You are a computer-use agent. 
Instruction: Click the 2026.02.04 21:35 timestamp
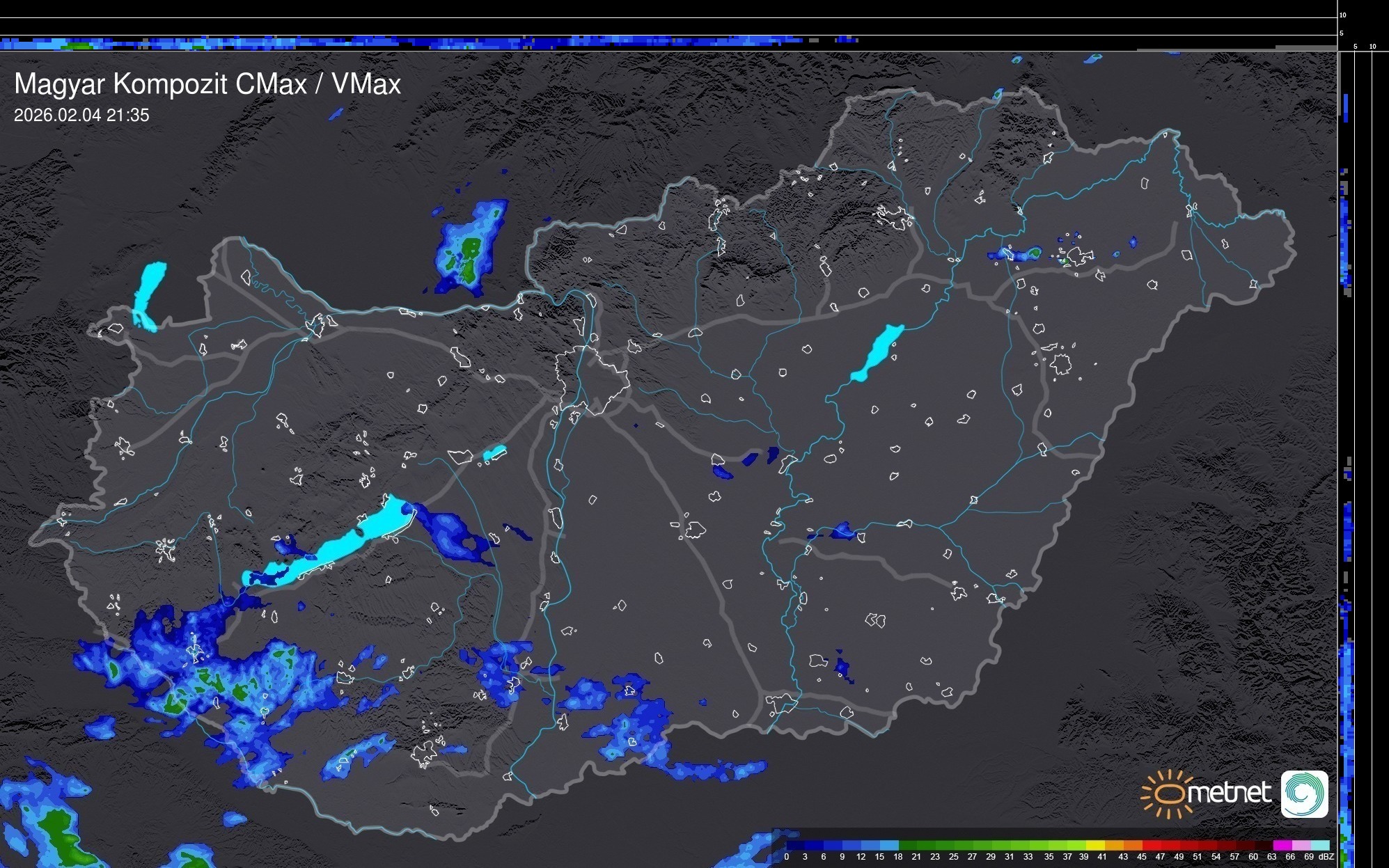click(x=81, y=116)
